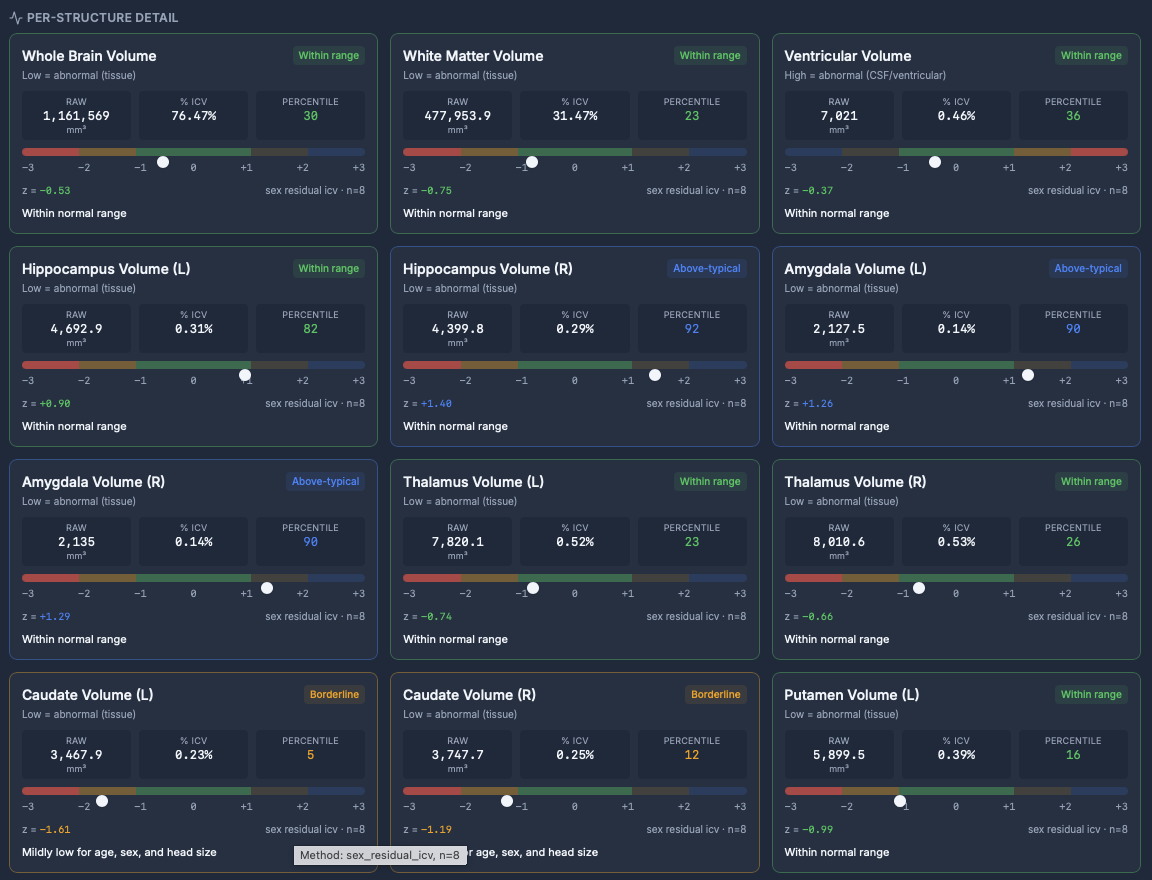1152x880 pixels.
Task: Click the Ventricular Volume z-score marker
Action: pos(935,162)
